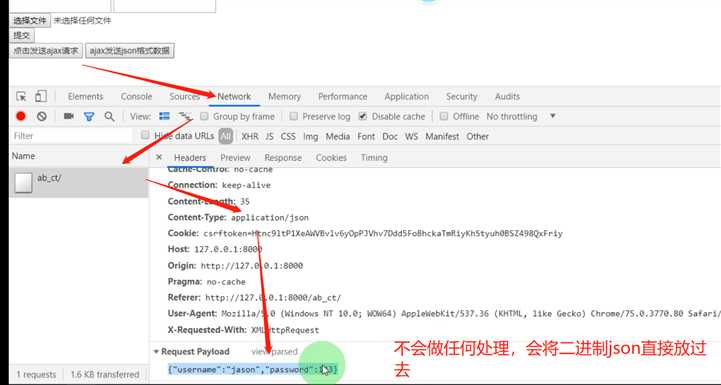Filter requests by WS
Viewport: 721px width, 385px height.
[412, 136]
